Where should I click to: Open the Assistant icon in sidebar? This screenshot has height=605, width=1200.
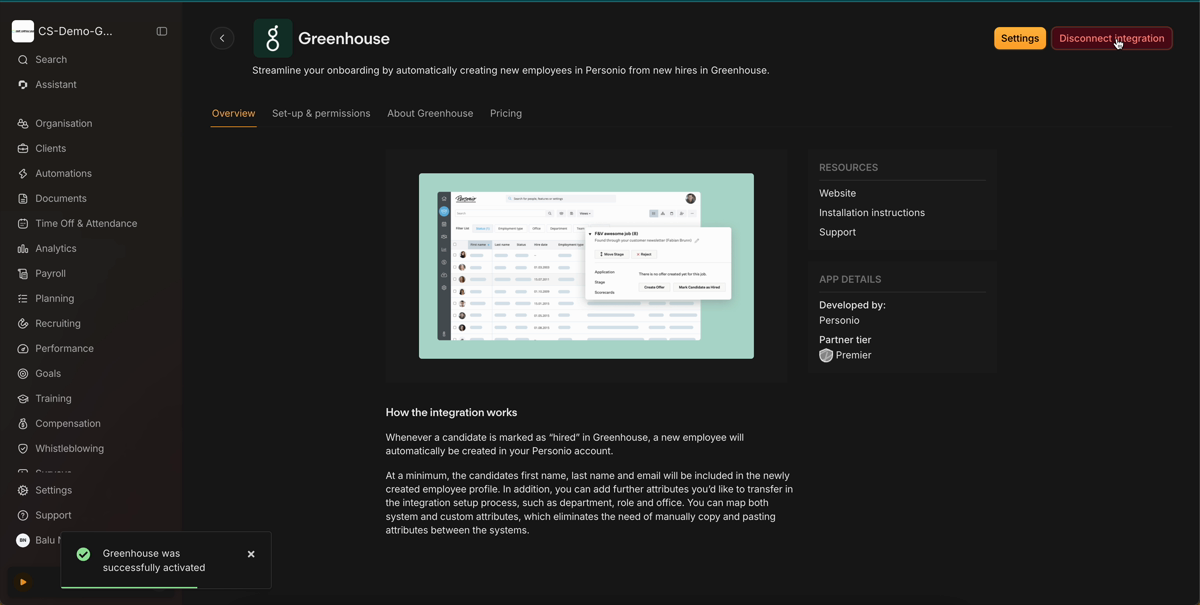(x=23, y=85)
